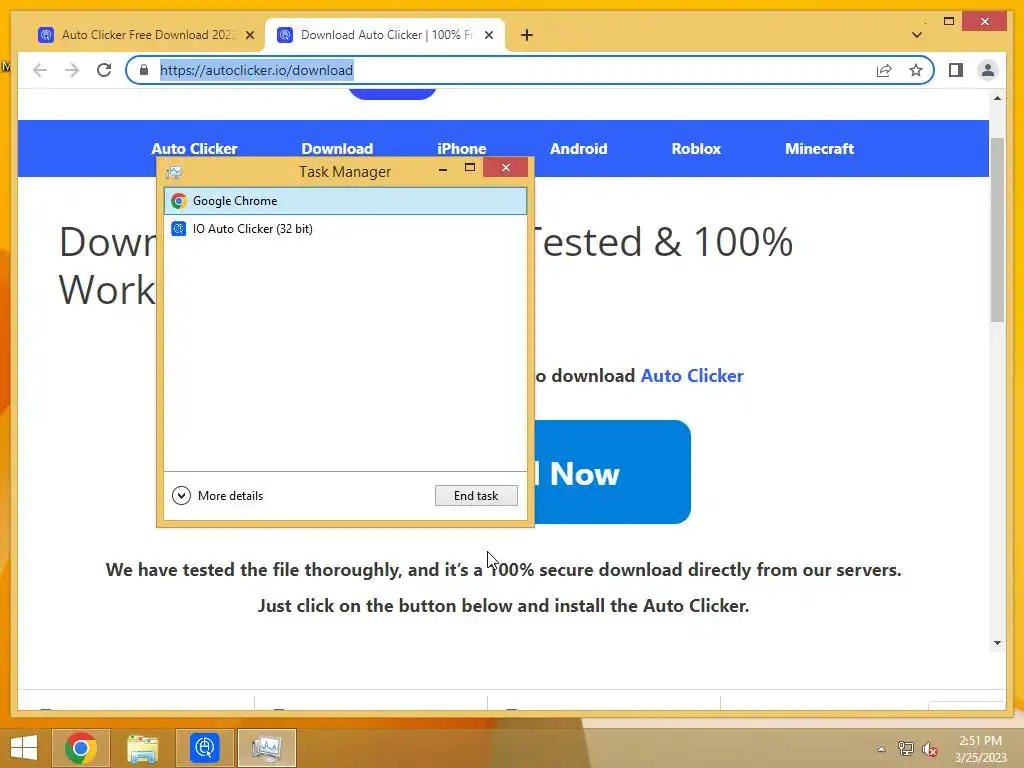Click the End task button

[x=476, y=496]
